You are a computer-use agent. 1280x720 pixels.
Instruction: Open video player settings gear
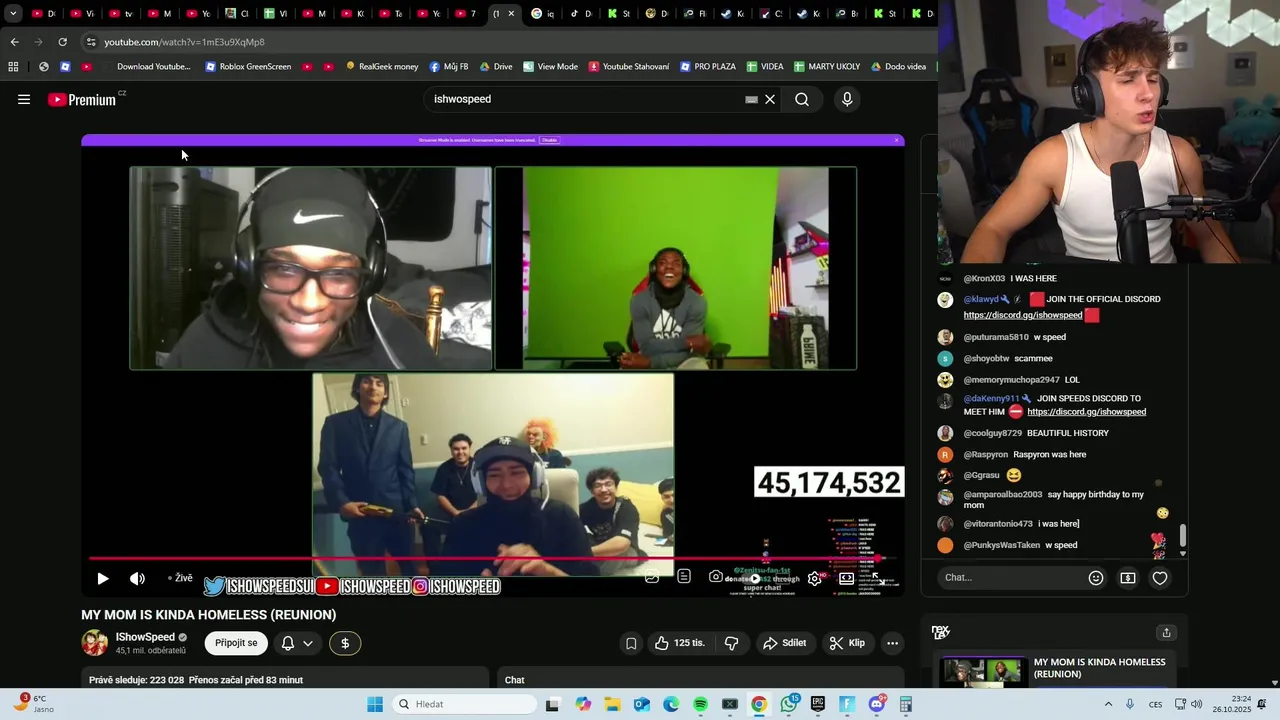tap(815, 578)
